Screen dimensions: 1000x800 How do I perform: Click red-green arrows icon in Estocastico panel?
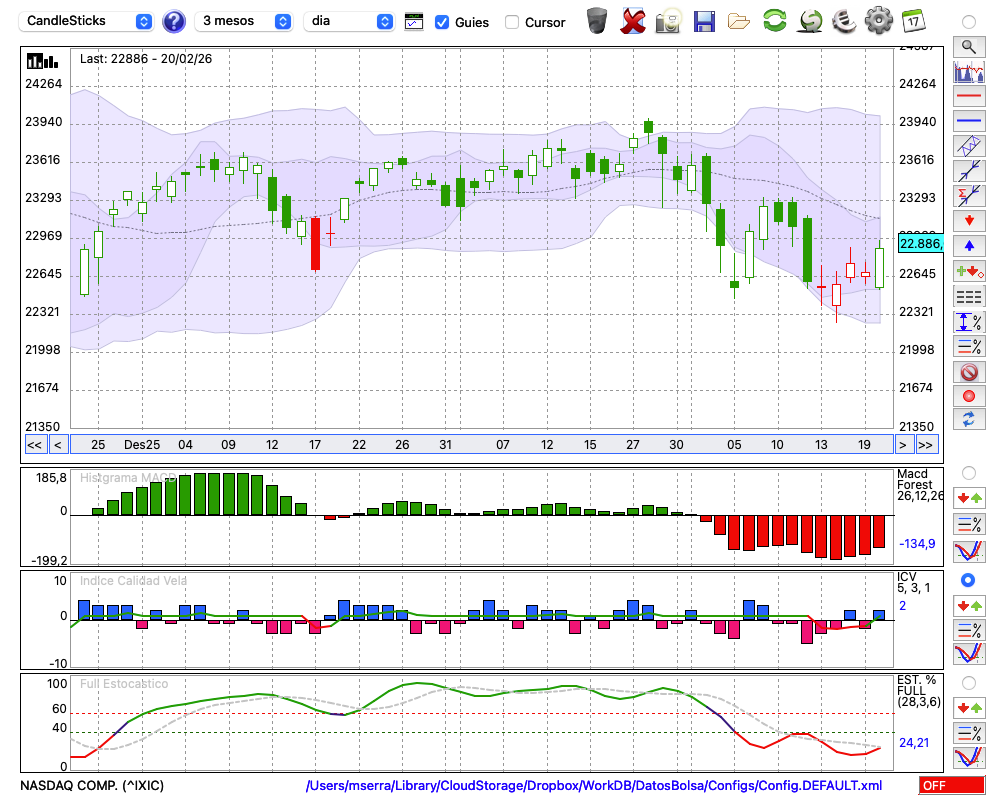click(x=969, y=708)
